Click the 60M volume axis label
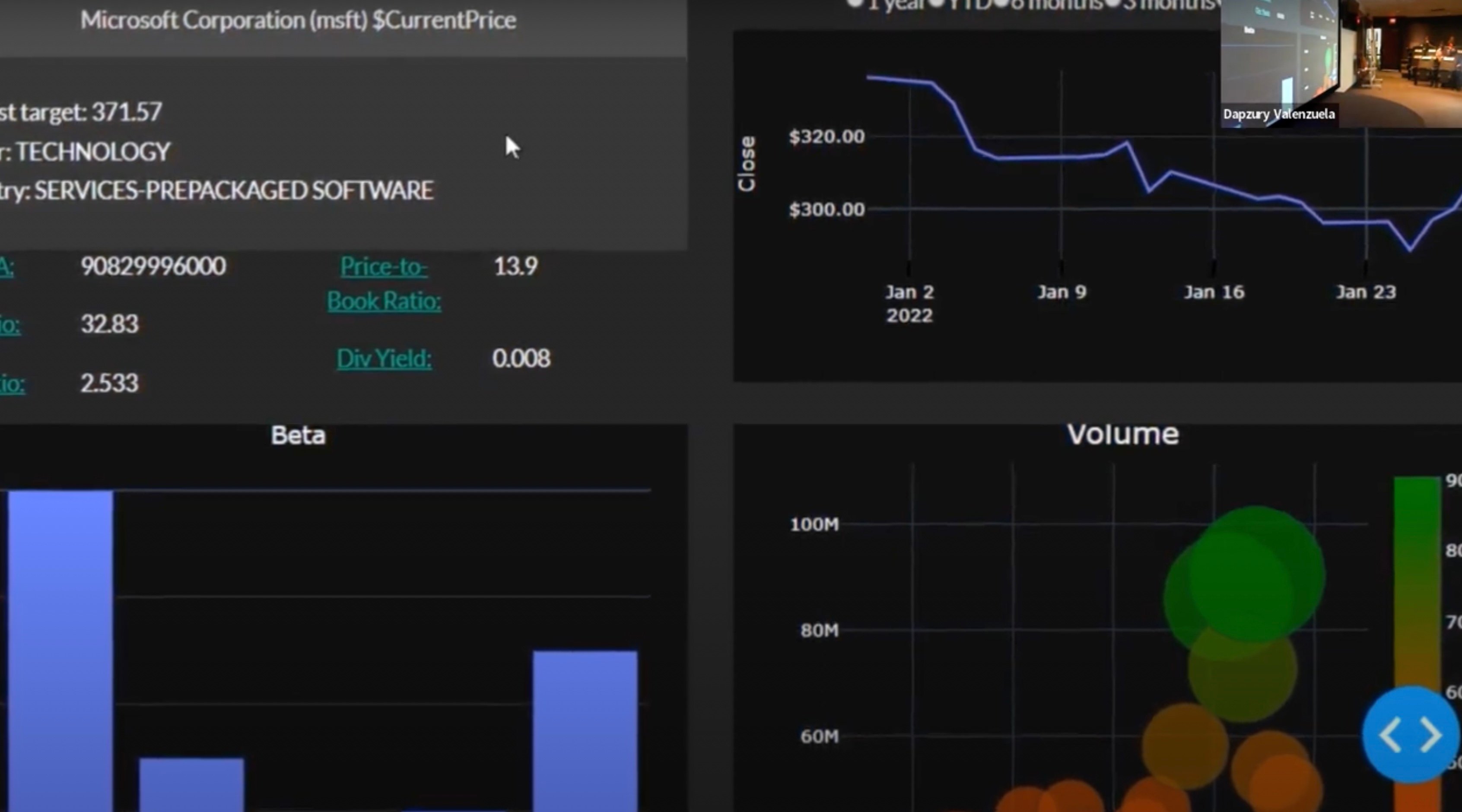Screen dimensions: 1462x812 (x=819, y=736)
